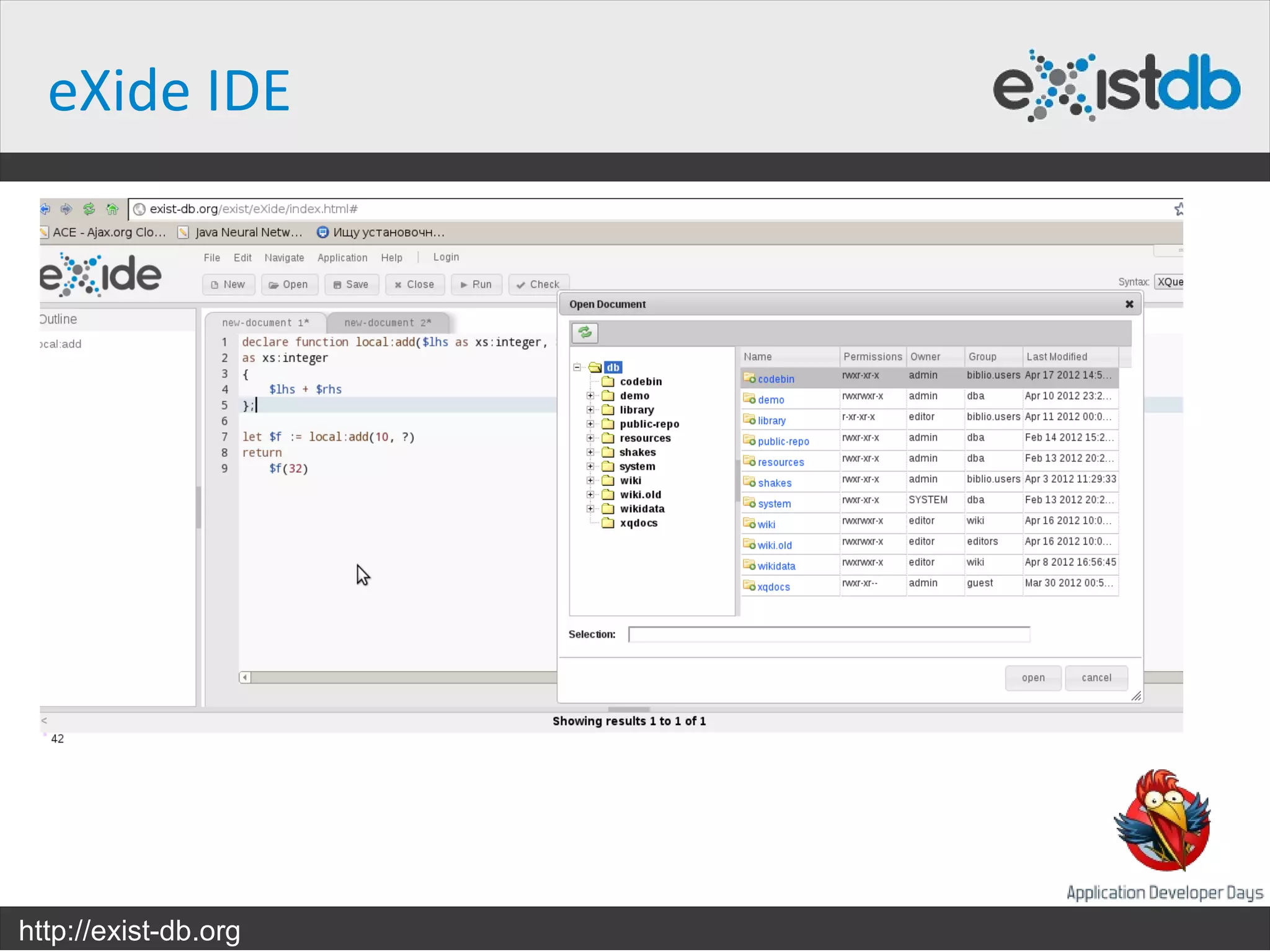Collapse the db tree node
Image resolution: width=1270 pixels, height=952 pixels.
point(577,367)
